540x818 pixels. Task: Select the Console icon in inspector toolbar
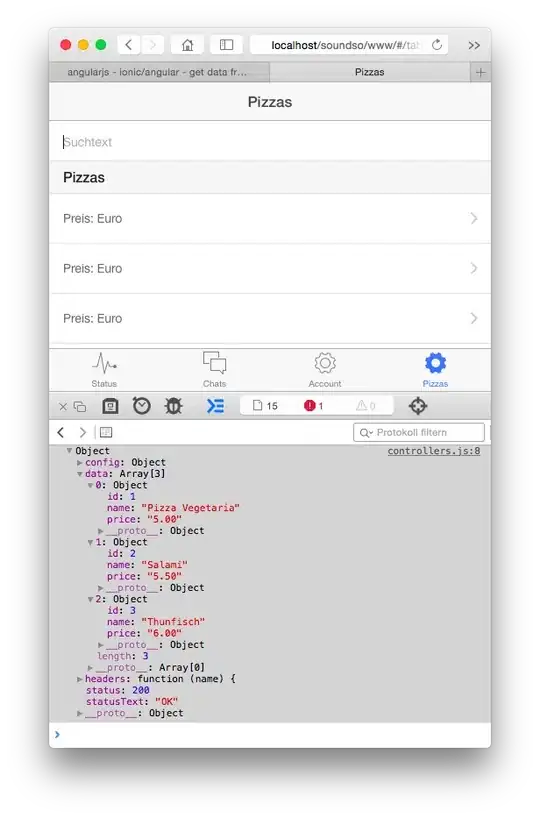(215, 406)
